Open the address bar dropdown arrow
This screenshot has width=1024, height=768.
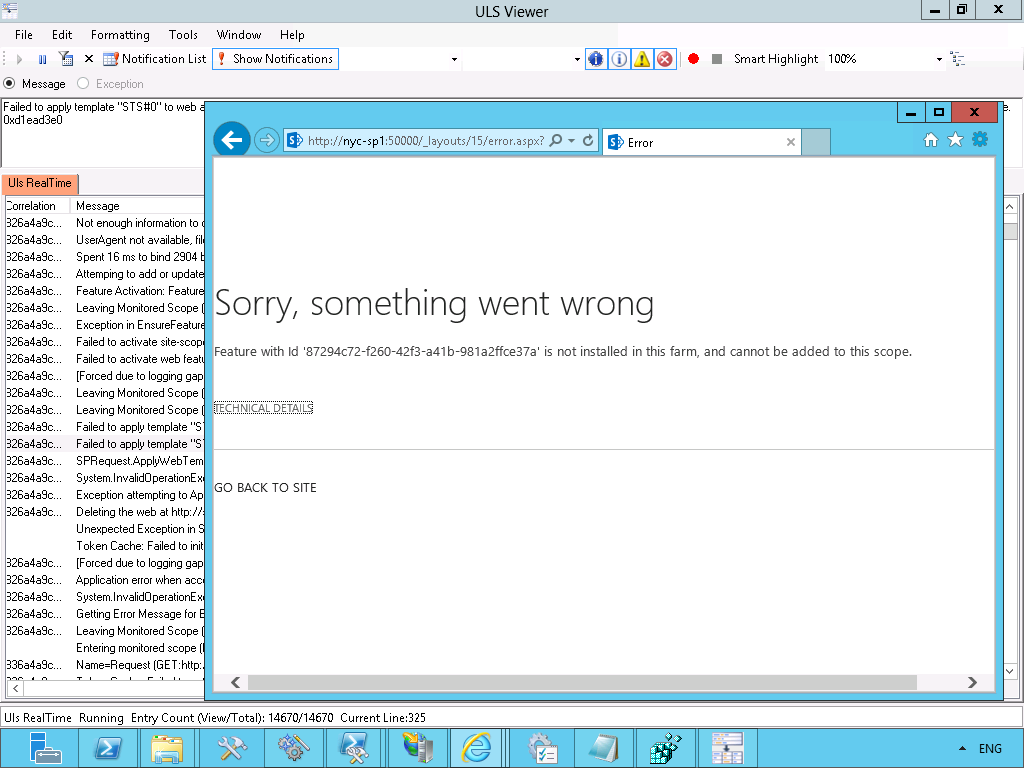pos(571,140)
